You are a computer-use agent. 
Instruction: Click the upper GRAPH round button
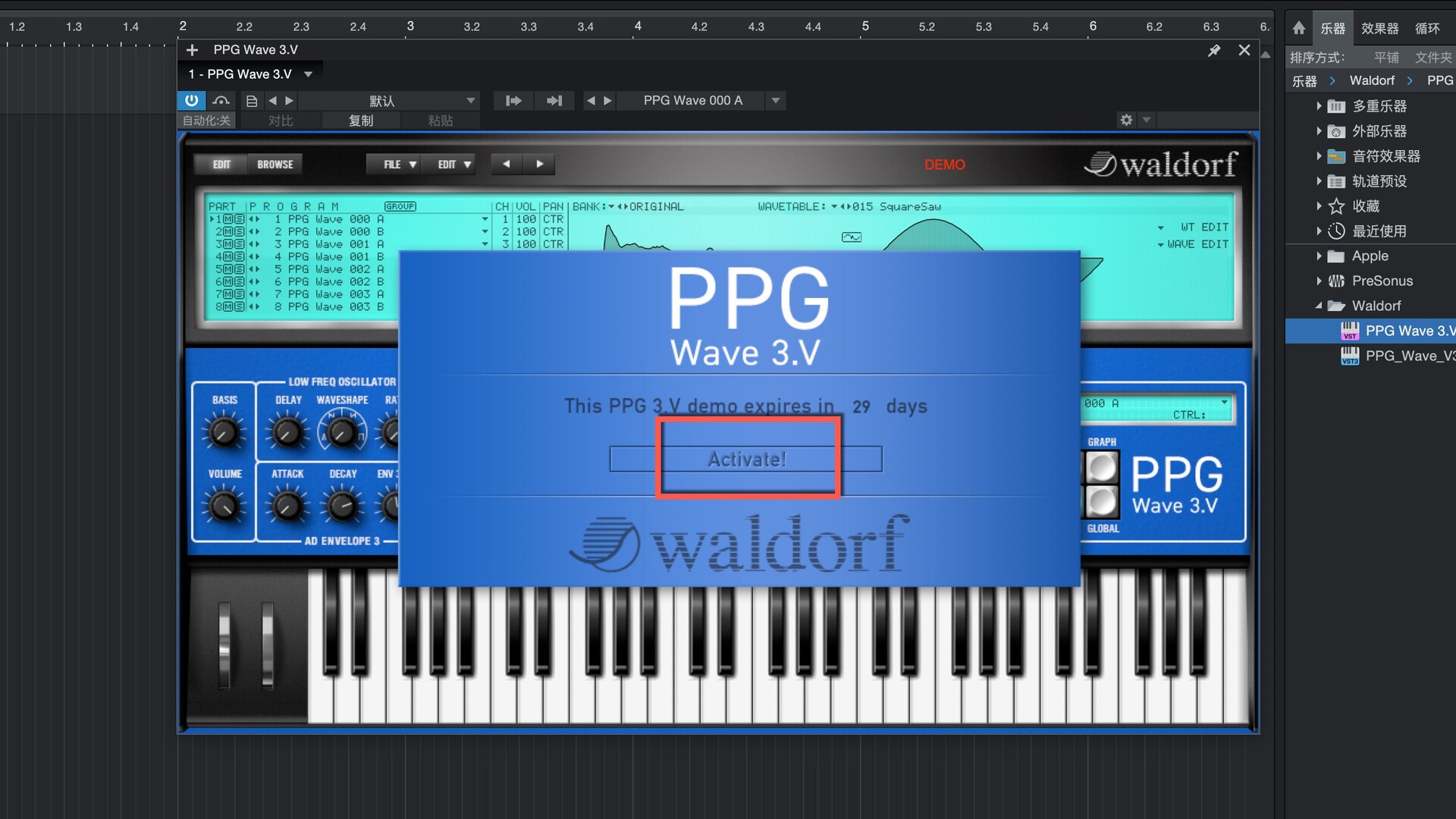(1101, 468)
